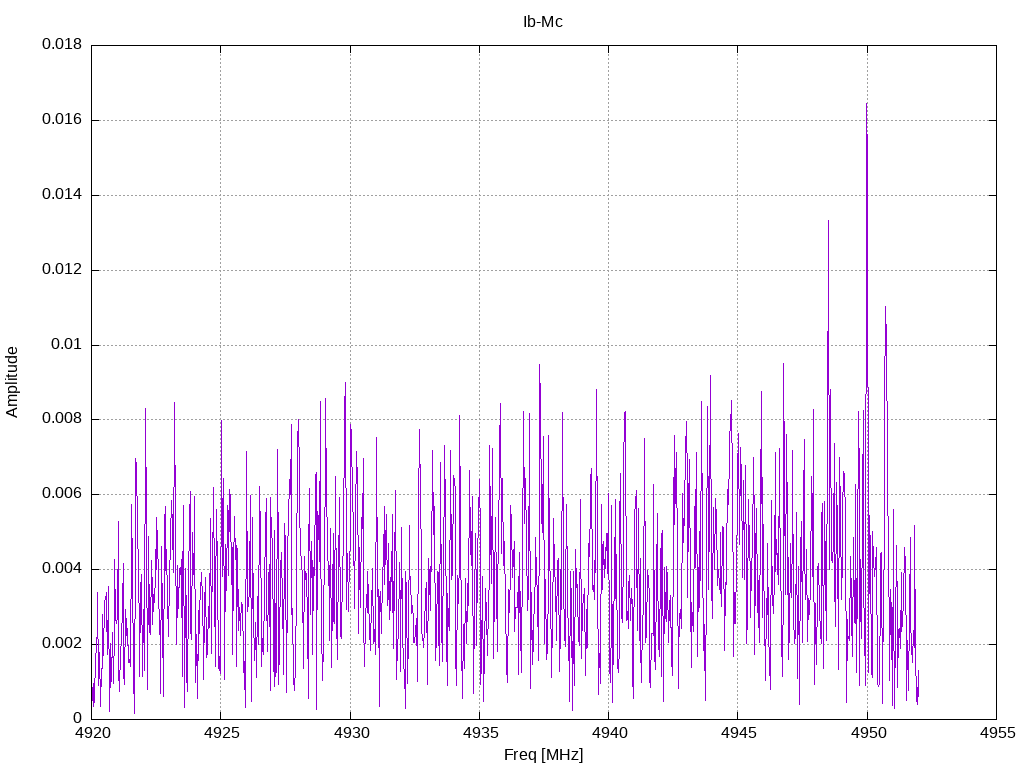Click the 0.014 amplitude tick label
Screen dimensions: 1024x768
(x=61, y=195)
